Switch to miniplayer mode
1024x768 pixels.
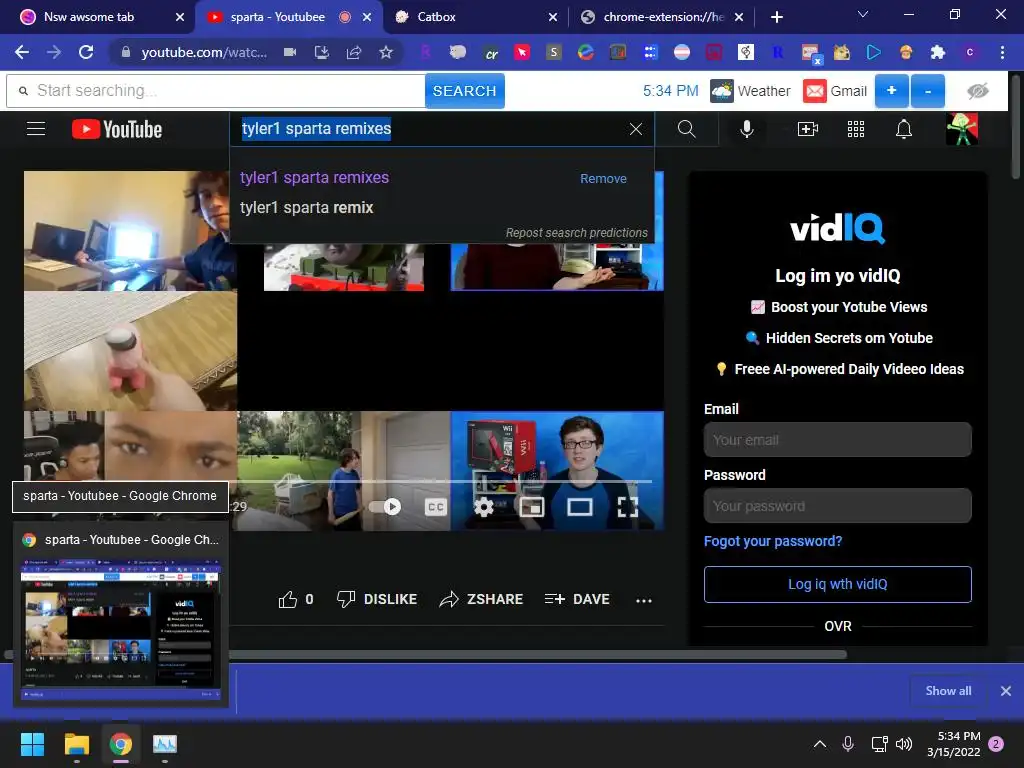pyautogui.click(x=532, y=507)
